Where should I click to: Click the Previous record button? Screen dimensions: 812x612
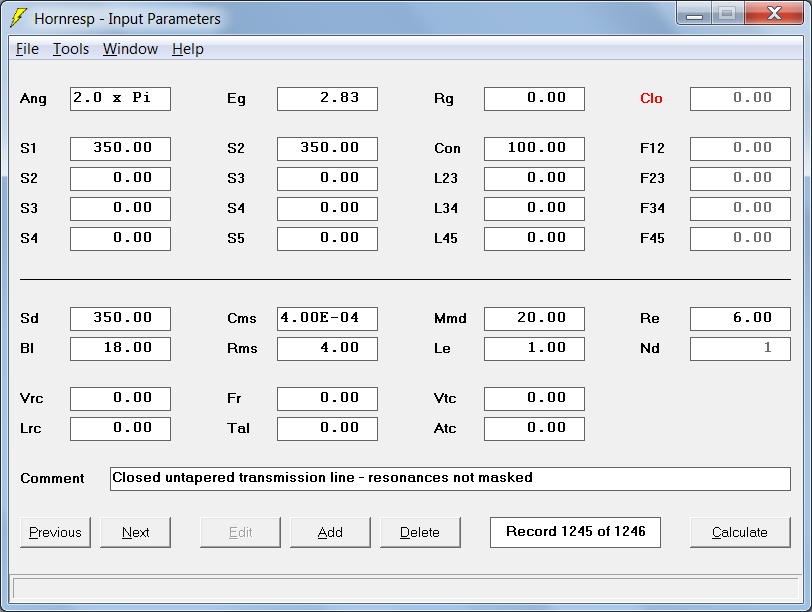[55, 532]
